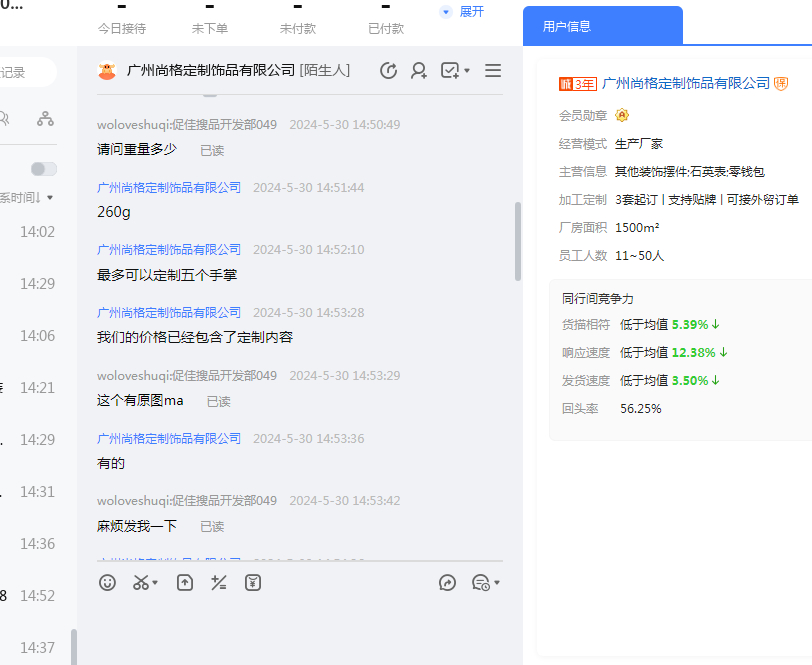Expand the add-task checkbox dropdown in header
The height and width of the screenshot is (665, 812).
(467, 71)
